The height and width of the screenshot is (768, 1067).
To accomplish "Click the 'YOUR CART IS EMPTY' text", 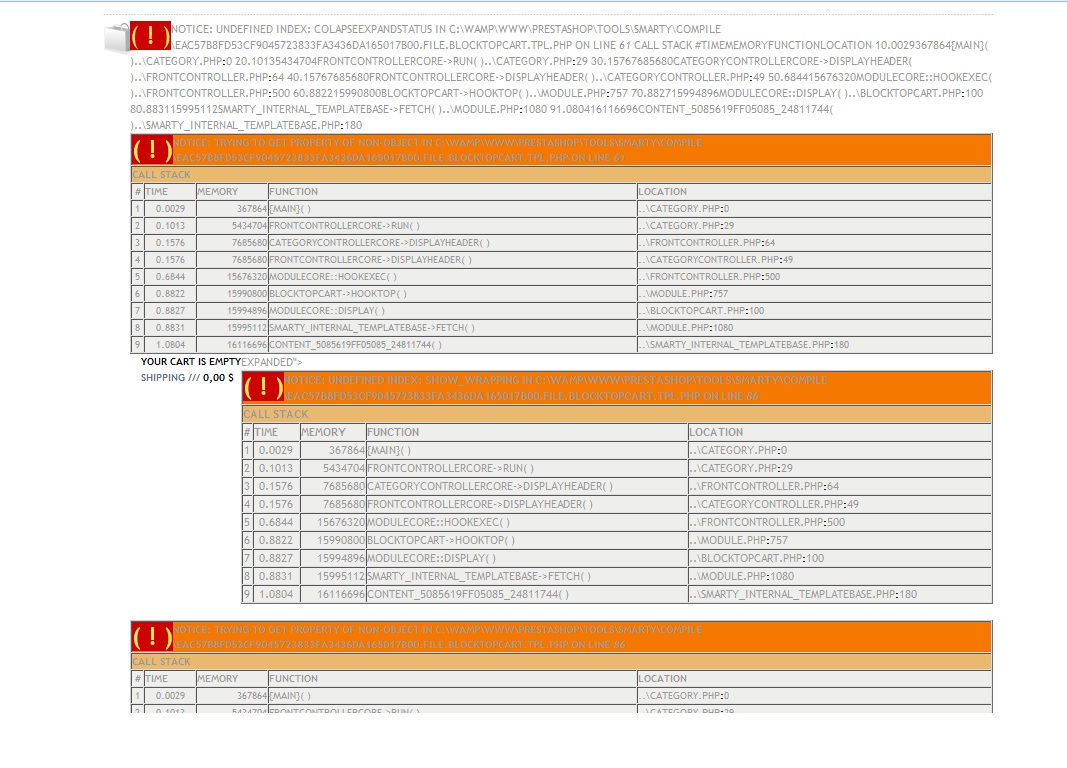I will point(191,362).
